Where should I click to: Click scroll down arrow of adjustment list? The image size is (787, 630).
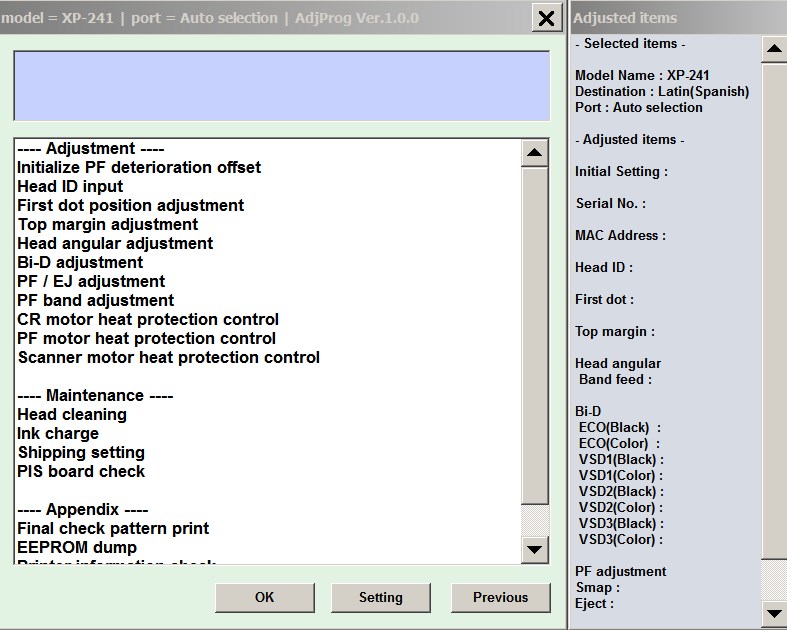[535, 550]
